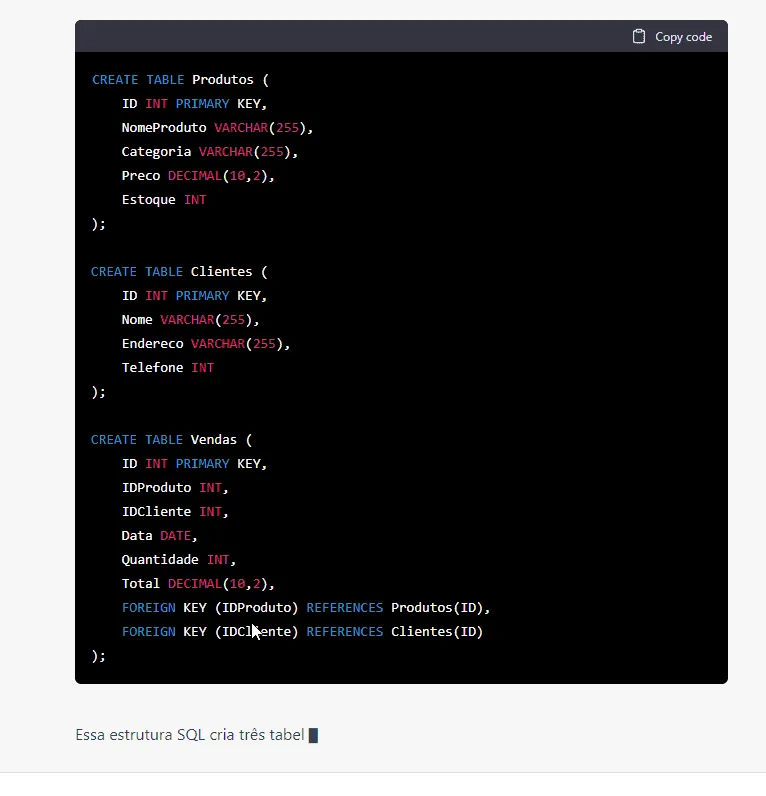Screen dimensions: 766x796
Task: Click the line "CREATE TABLE Vendas ("
Action: tap(172, 440)
